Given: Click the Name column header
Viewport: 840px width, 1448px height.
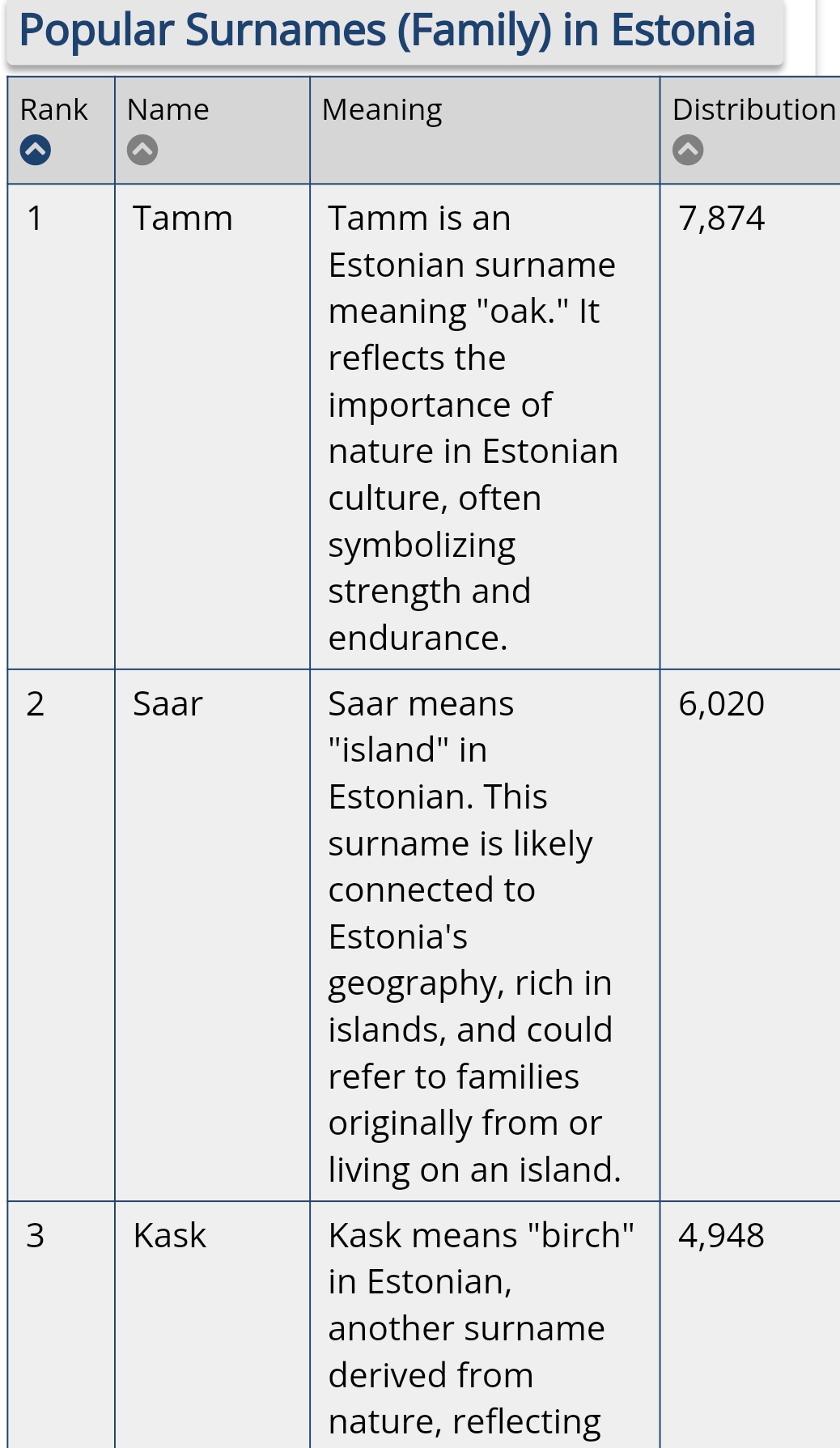Looking at the screenshot, I should [212, 130].
